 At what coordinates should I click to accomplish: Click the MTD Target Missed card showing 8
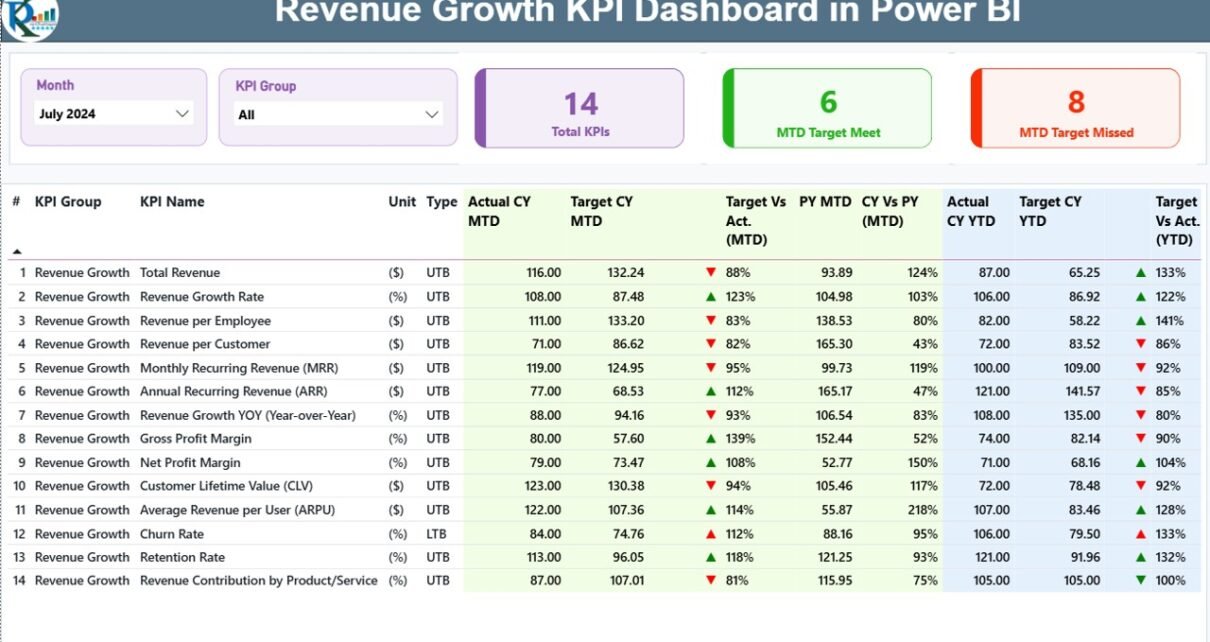[1076, 109]
